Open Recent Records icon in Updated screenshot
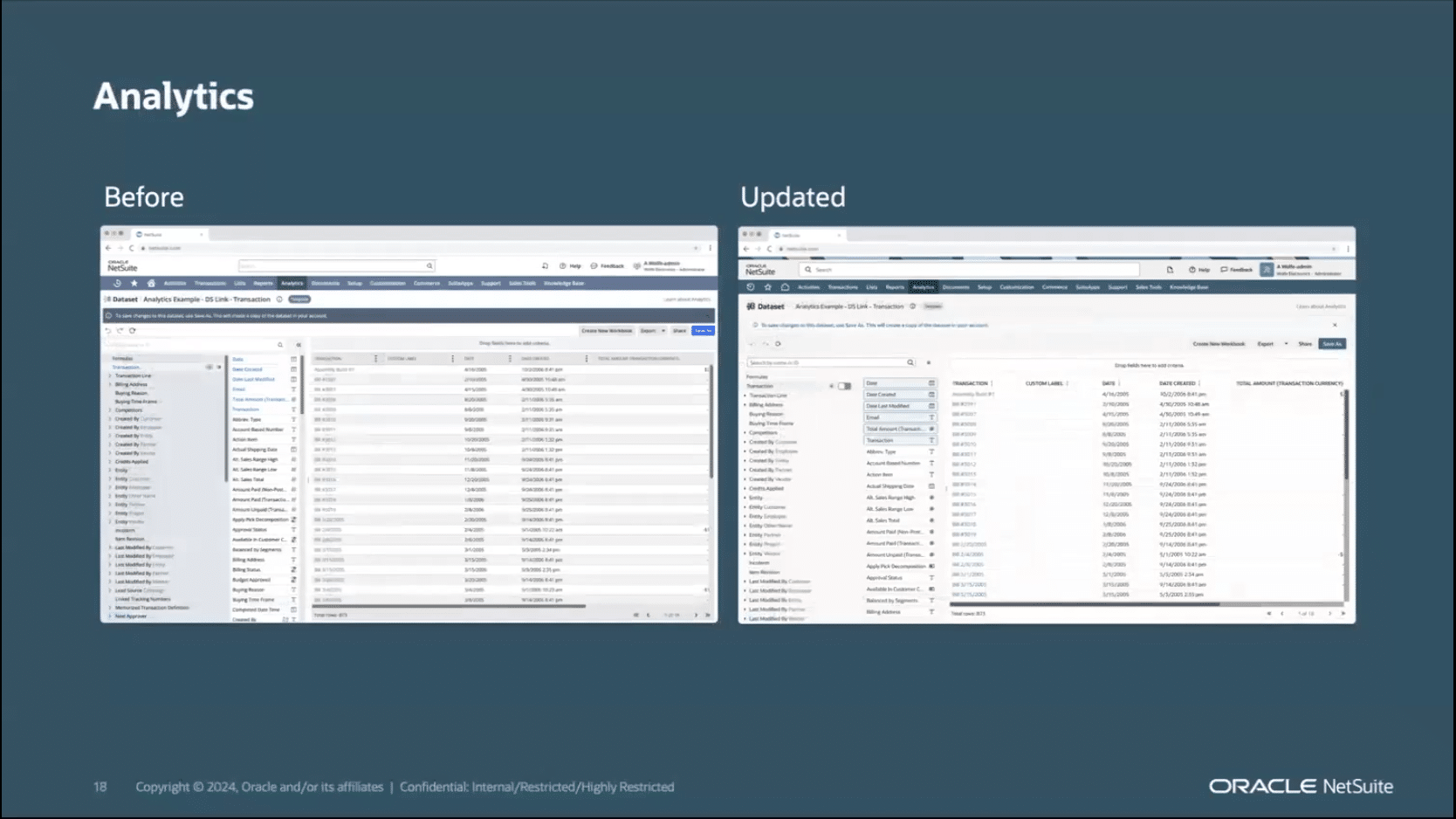This screenshot has width=1456, height=819. (x=751, y=287)
